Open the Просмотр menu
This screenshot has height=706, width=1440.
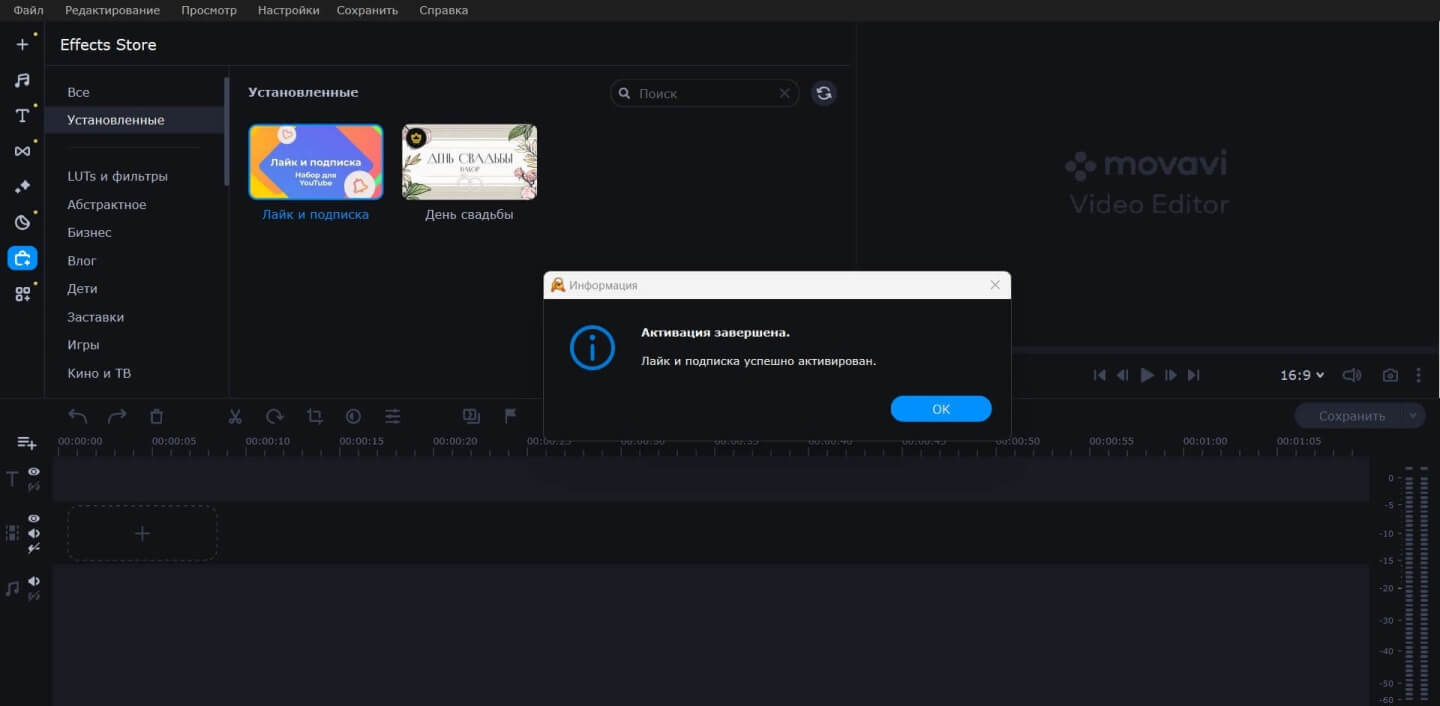209,10
